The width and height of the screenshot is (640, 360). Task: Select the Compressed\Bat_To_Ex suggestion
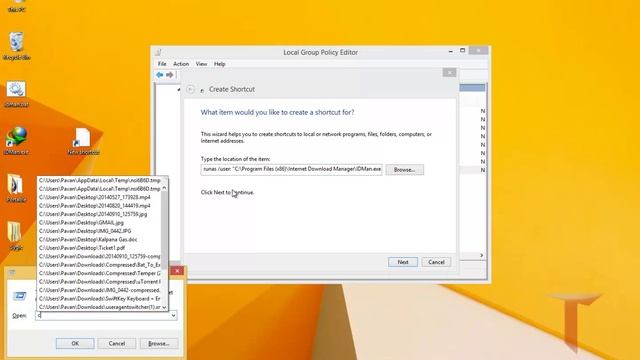(x=99, y=265)
